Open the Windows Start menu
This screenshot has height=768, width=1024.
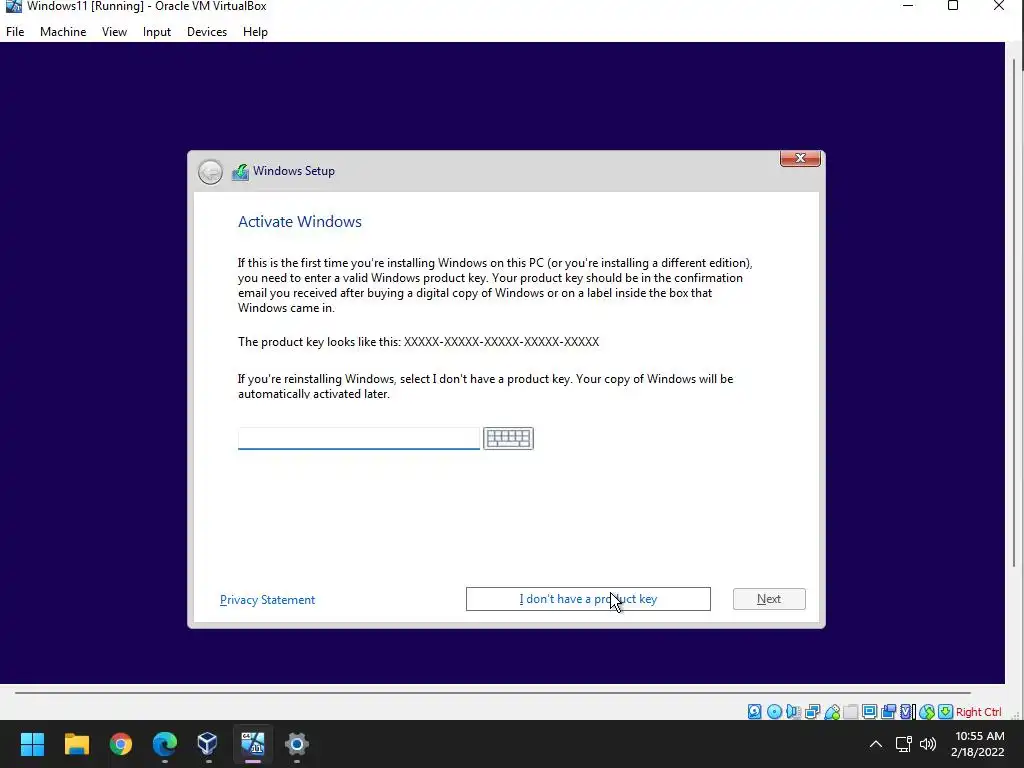(32, 743)
